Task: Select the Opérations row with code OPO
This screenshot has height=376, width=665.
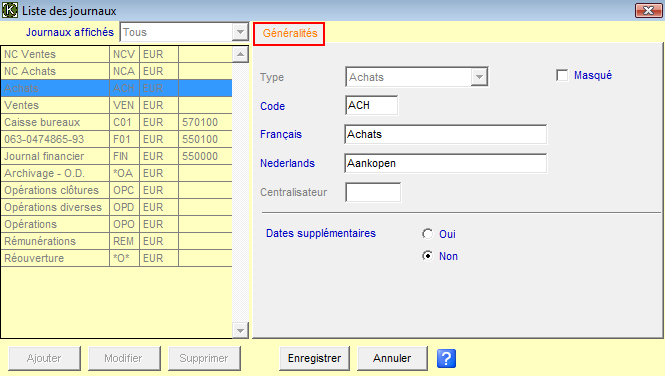Action: 116,224
